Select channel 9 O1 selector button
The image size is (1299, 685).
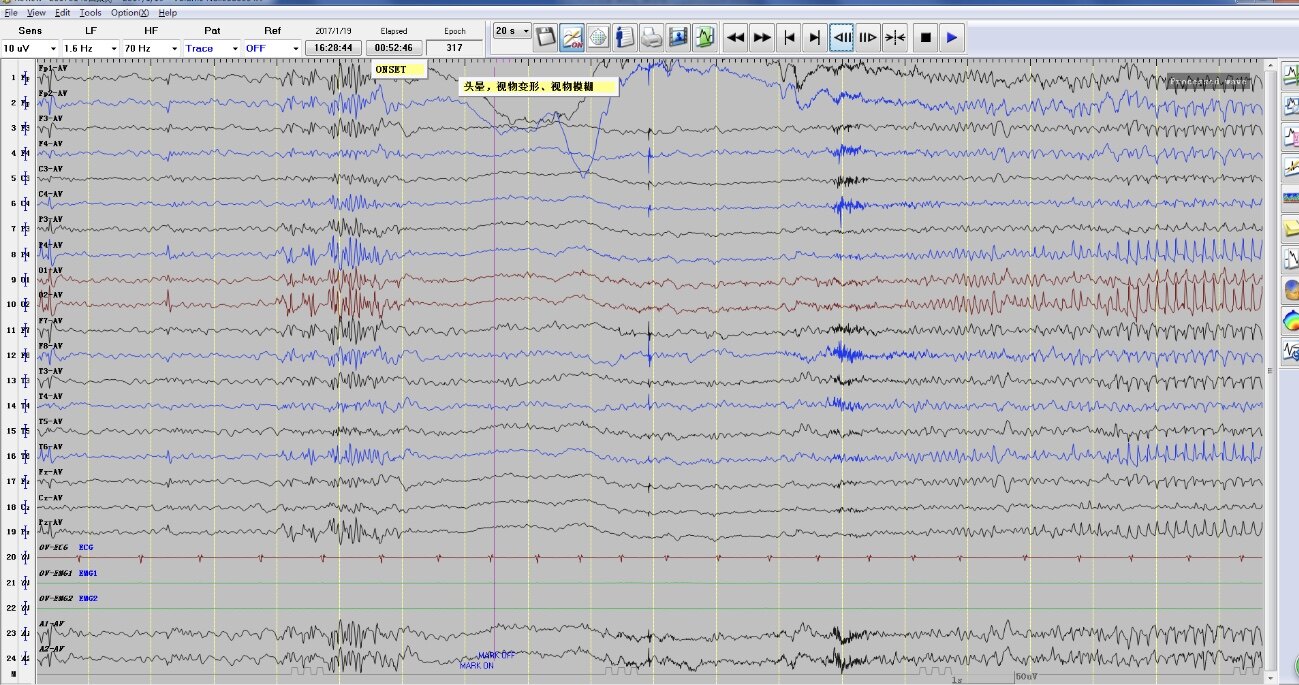(x=24, y=279)
